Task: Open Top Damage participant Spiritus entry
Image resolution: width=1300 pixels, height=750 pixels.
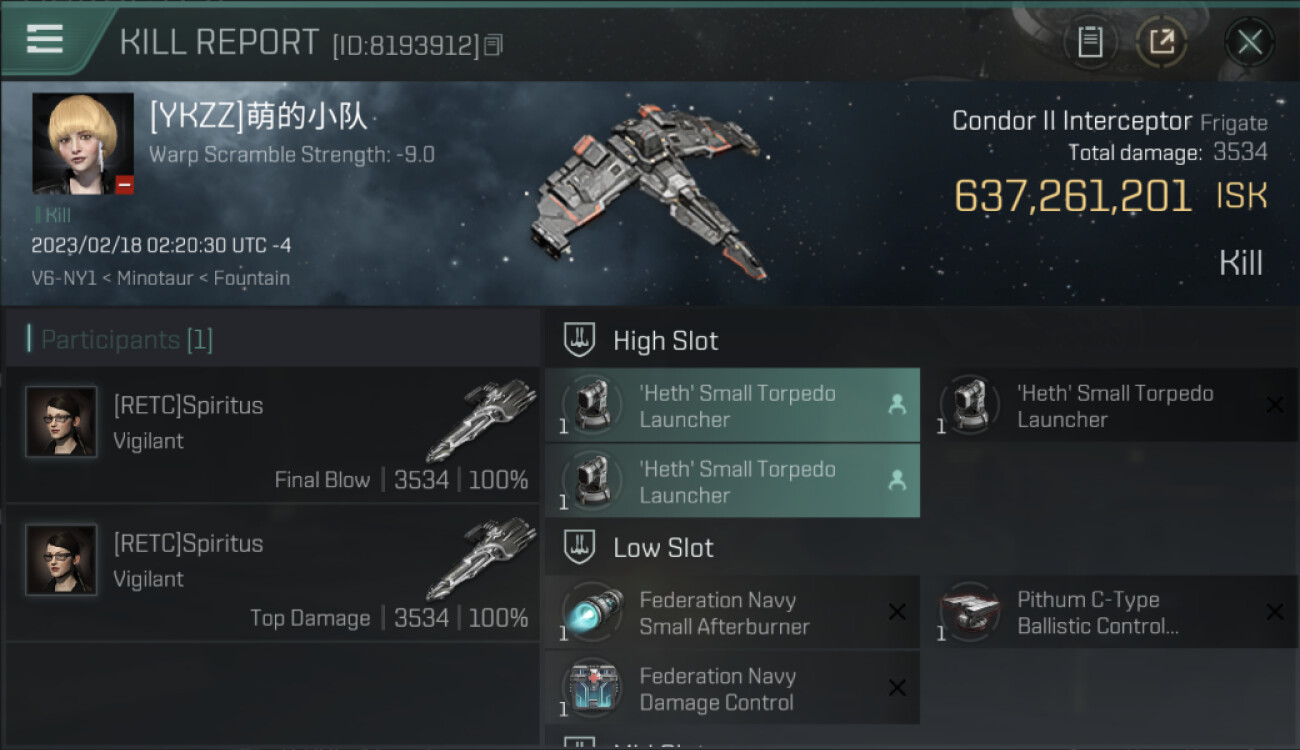Action: [x=272, y=574]
